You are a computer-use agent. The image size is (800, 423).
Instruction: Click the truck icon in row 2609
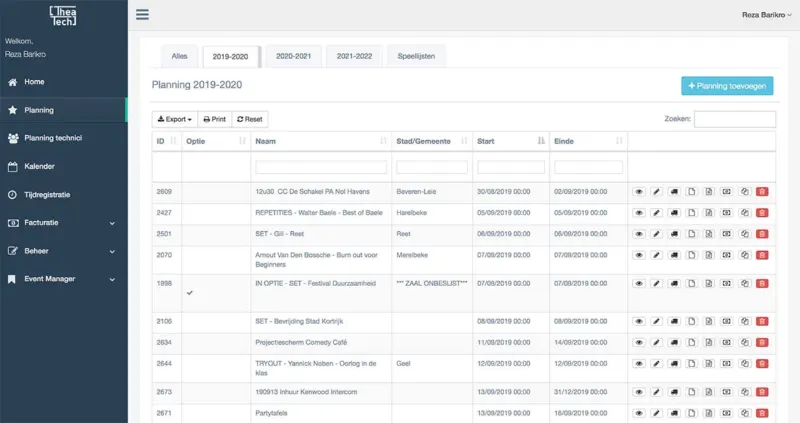(674, 192)
